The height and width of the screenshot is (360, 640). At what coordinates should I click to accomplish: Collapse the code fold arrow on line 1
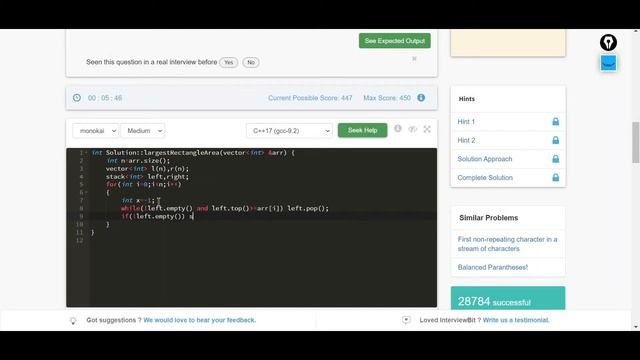pyautogui.click(x=86, y=153)
